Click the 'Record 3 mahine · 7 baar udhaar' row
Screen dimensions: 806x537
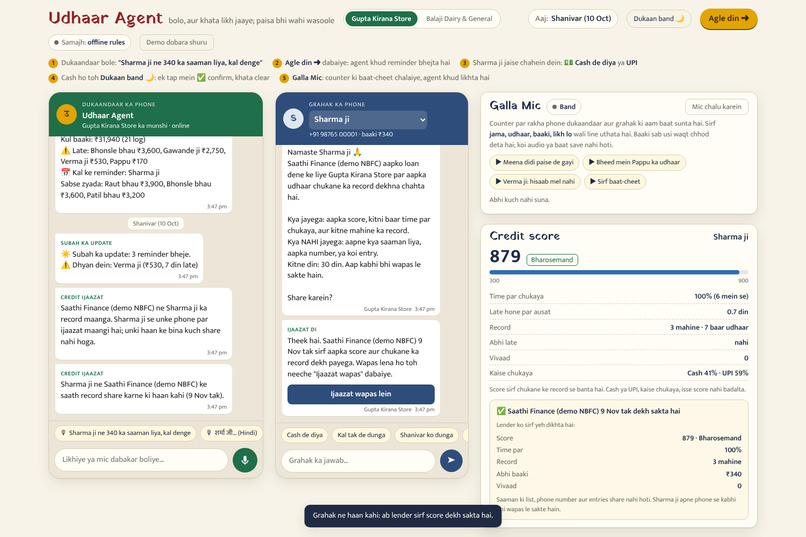(619, 327)
